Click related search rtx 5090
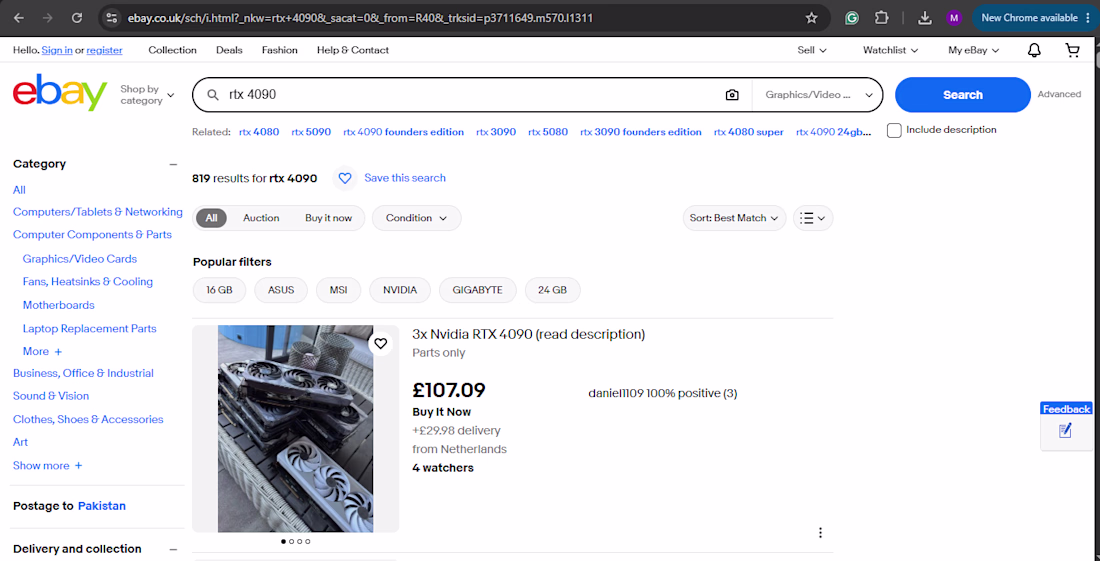 click(311, 132)
